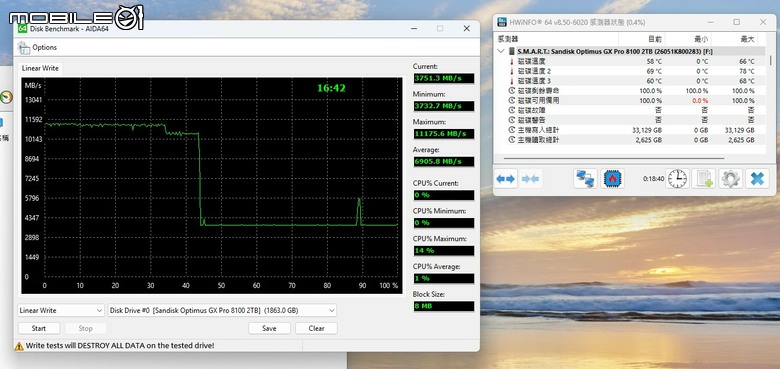This screenshot has width=780, height=369.
Task: Click the 0:18:40 elapsed time in HWiNFO
Action: click(653, 179)
